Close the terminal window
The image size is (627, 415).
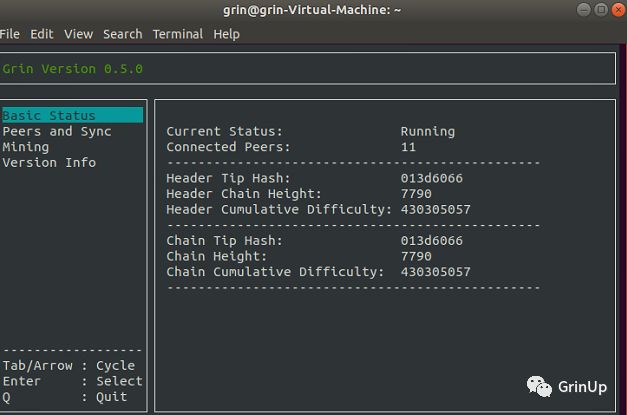[x=618, y=10]
